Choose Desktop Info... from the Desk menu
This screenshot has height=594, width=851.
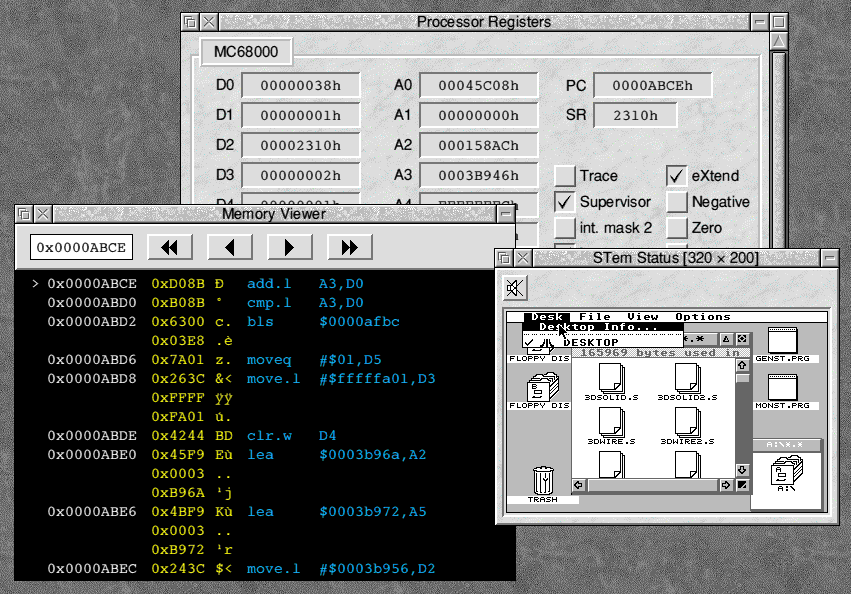(x=598, y=327)
